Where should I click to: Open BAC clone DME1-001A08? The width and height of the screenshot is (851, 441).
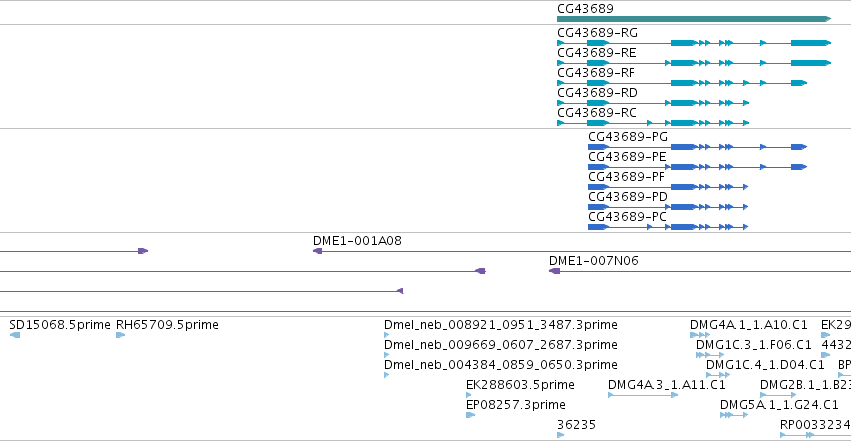click(x=582, y=251)
